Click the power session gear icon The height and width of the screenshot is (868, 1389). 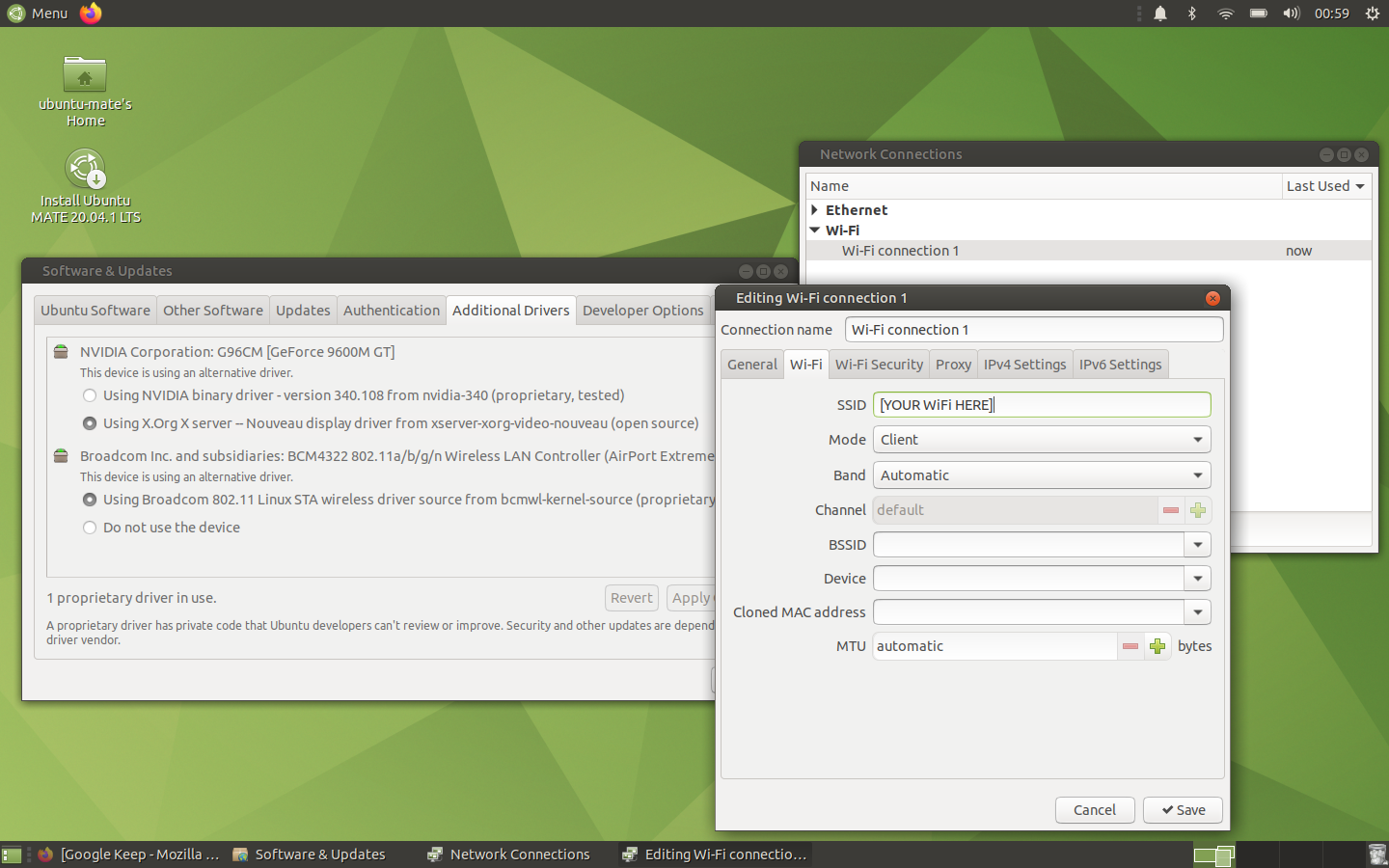1373,14
